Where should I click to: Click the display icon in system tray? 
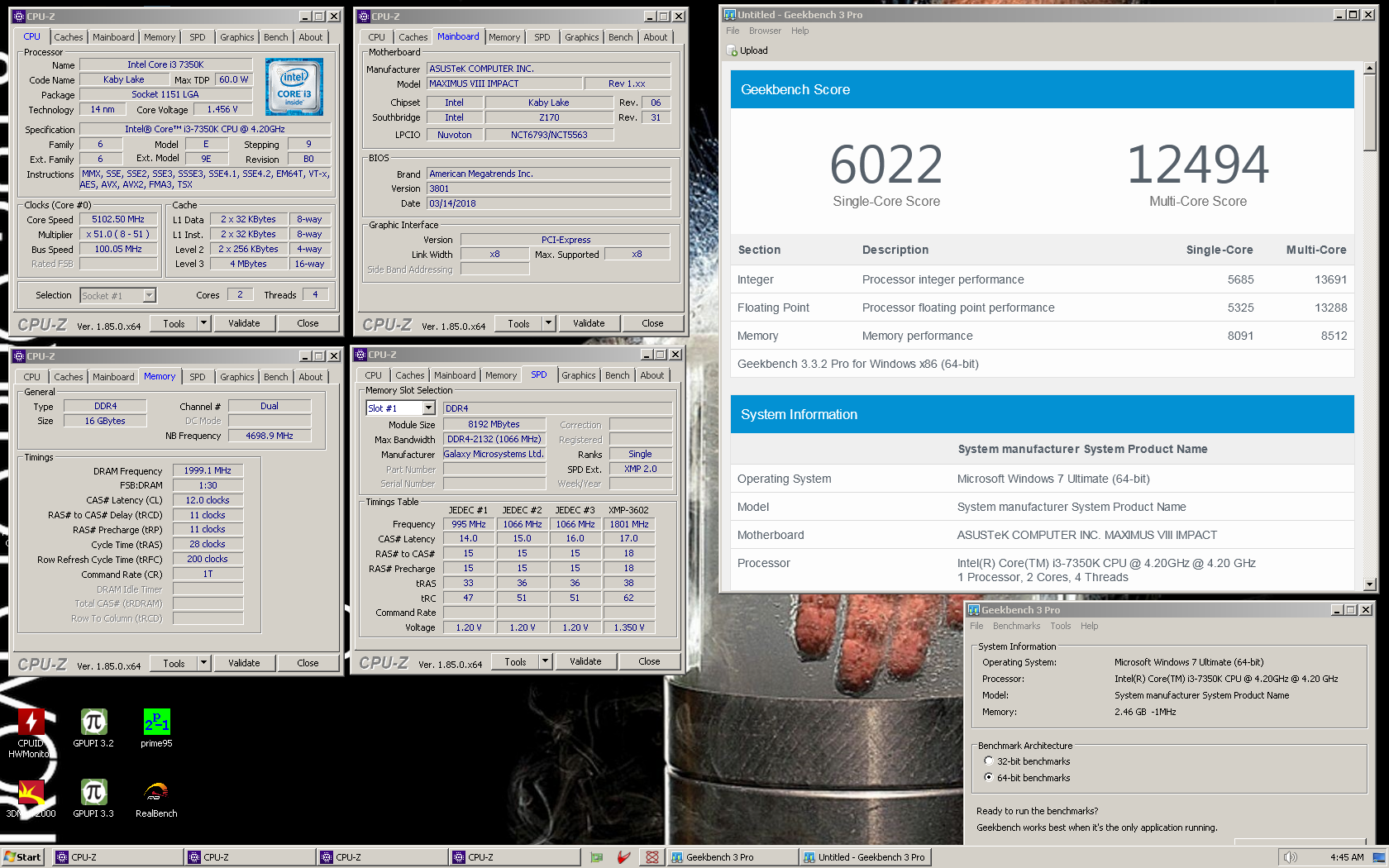(x=1379, y=857)
